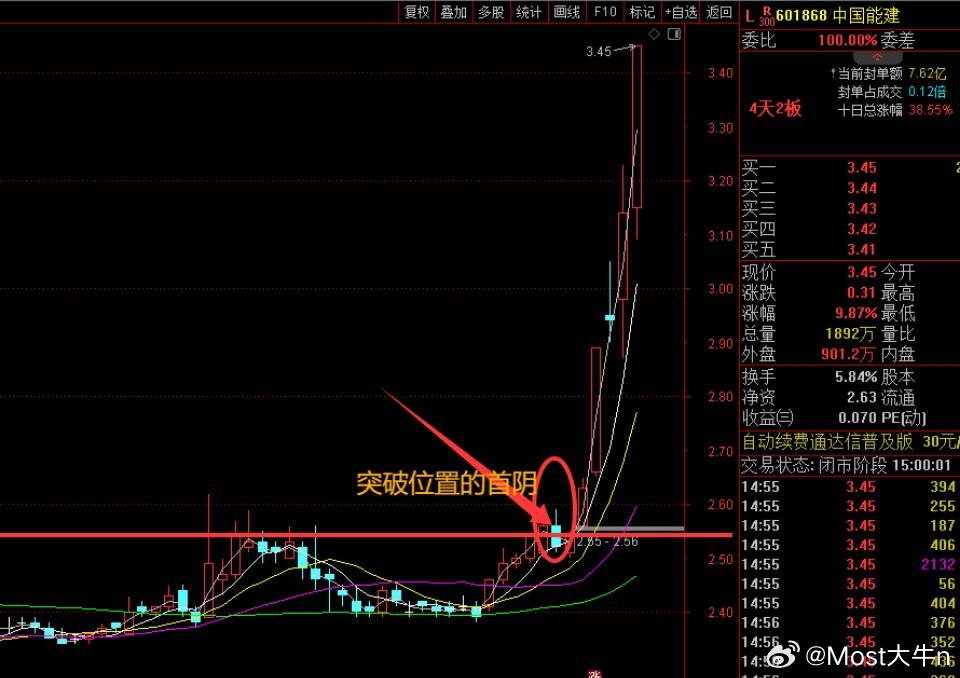Click the red L flag icon

[749, 16]
